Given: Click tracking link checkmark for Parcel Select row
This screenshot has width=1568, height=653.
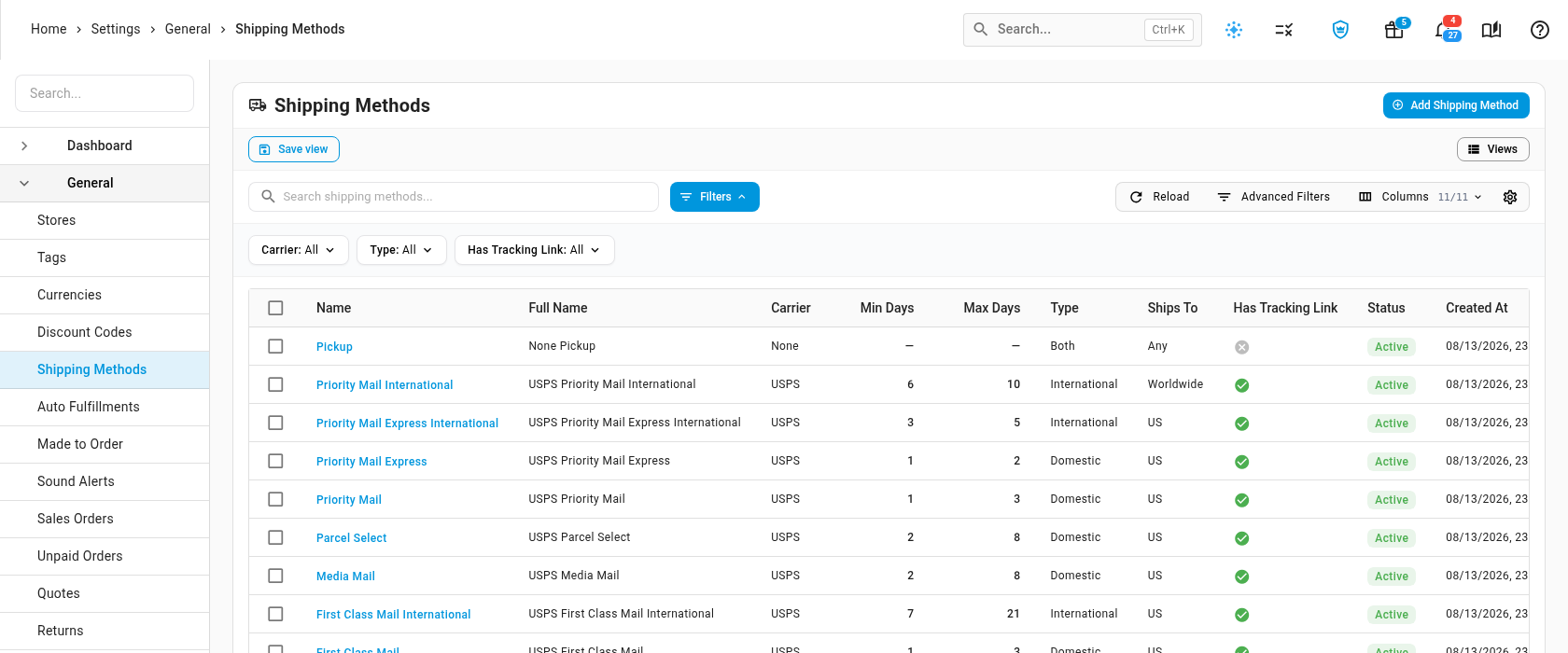Looking at the screenshot, I should (x=1242, y=538).
